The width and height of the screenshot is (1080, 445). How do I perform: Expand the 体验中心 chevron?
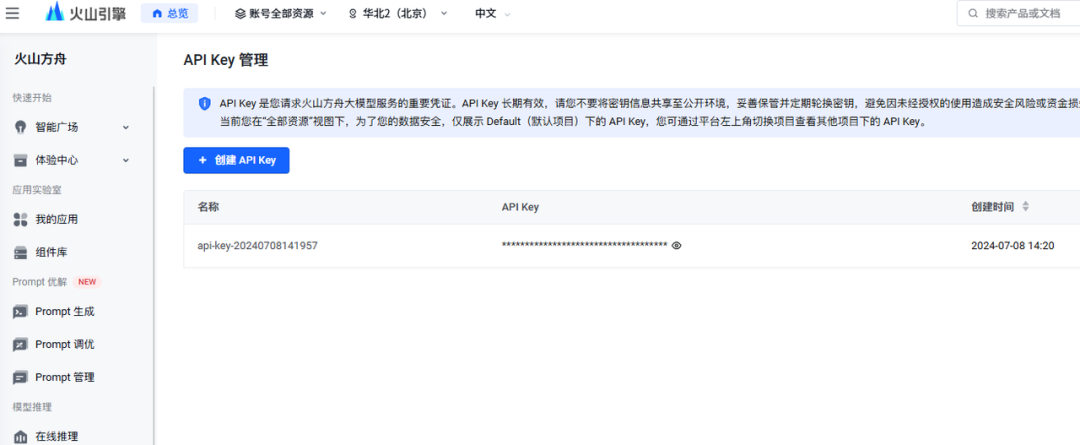coord(125,161)
